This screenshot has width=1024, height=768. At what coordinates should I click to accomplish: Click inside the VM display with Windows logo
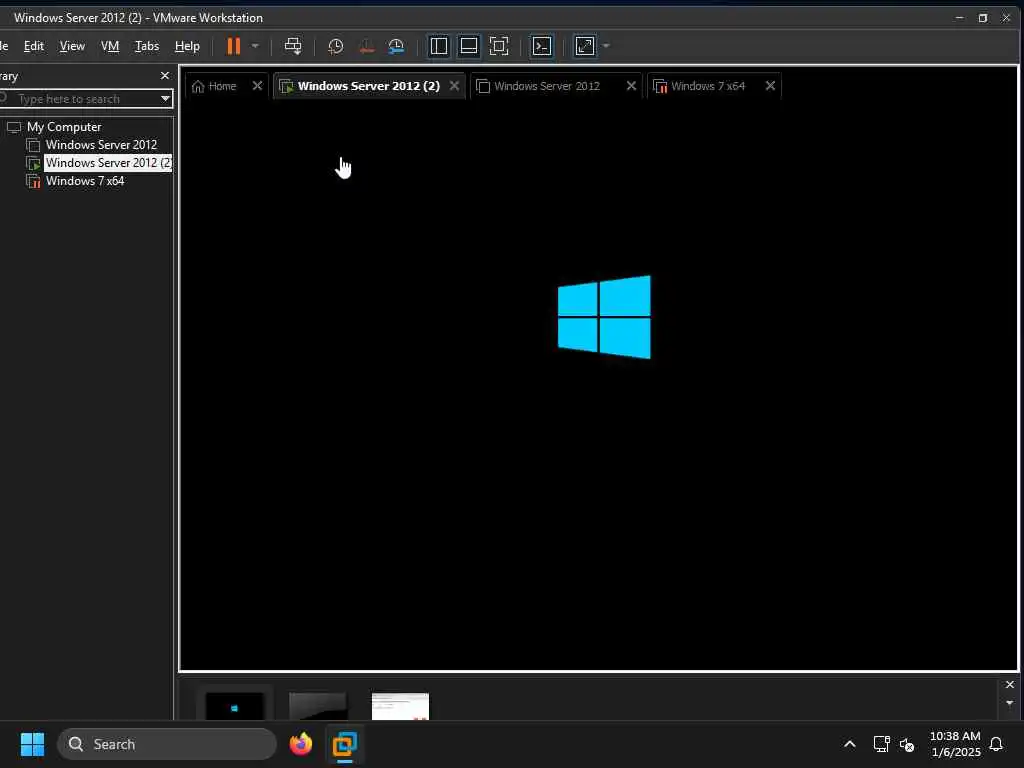(604, 317)
